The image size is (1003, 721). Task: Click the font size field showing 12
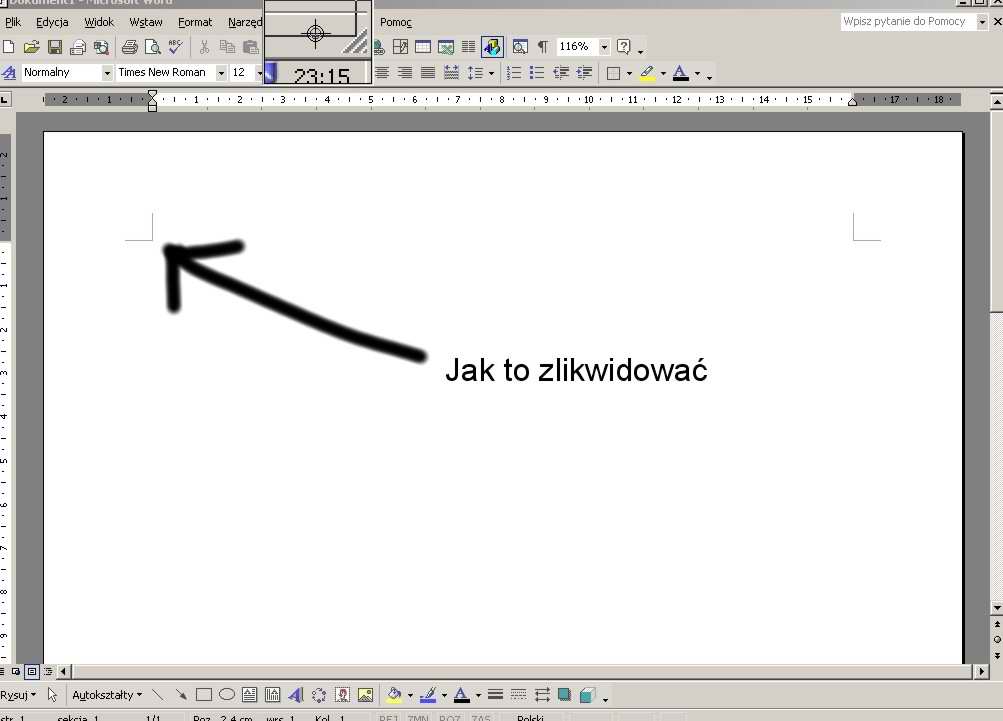coord(242,73)
